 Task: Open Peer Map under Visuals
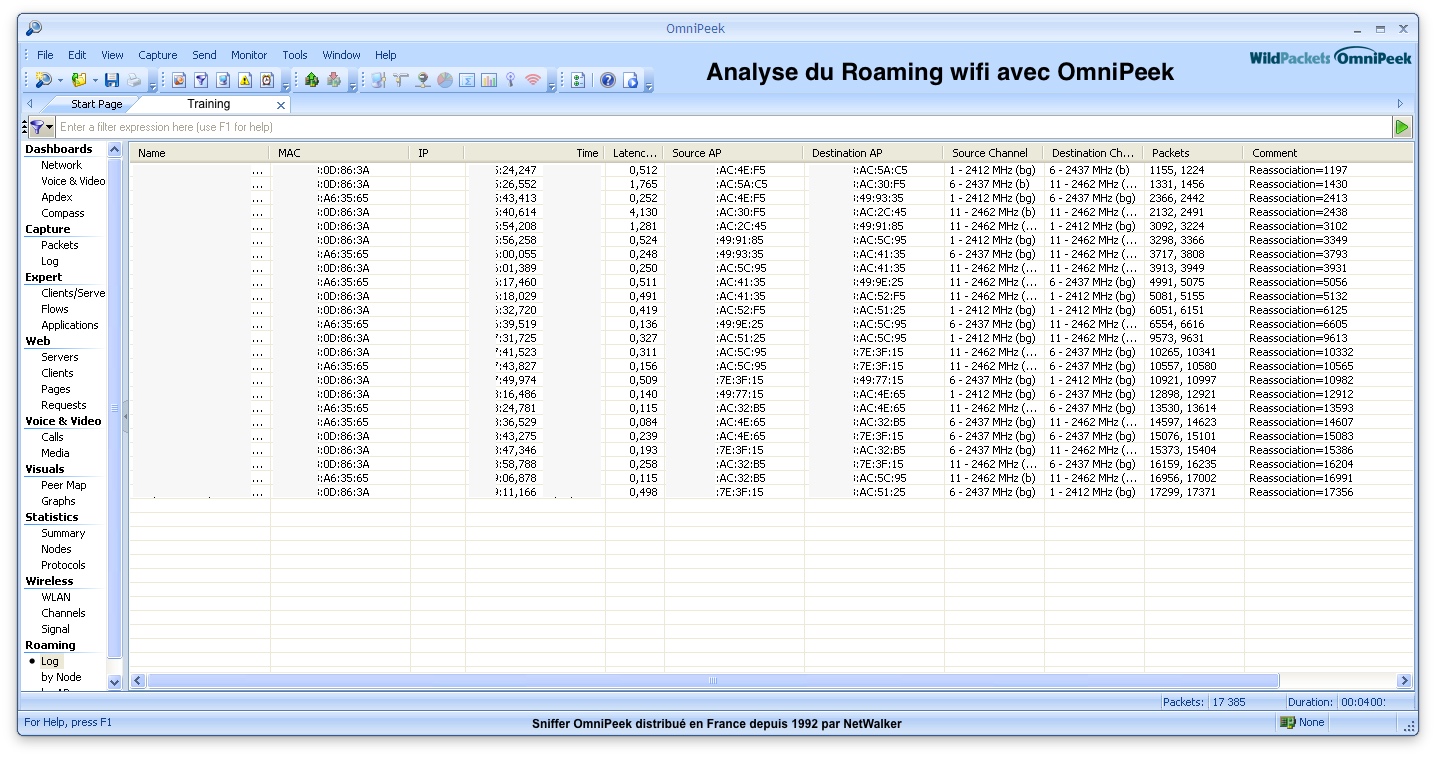click(x=64, y=485)
